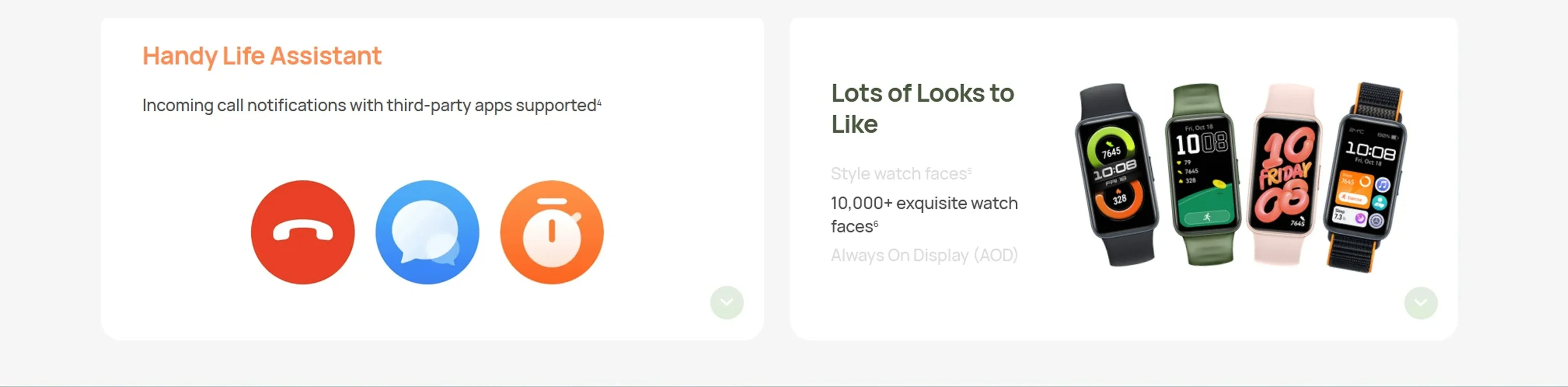Click footnote 5 superscript after Style watch faces
This screenshot has width=1568, height=387.
point(969,171)
